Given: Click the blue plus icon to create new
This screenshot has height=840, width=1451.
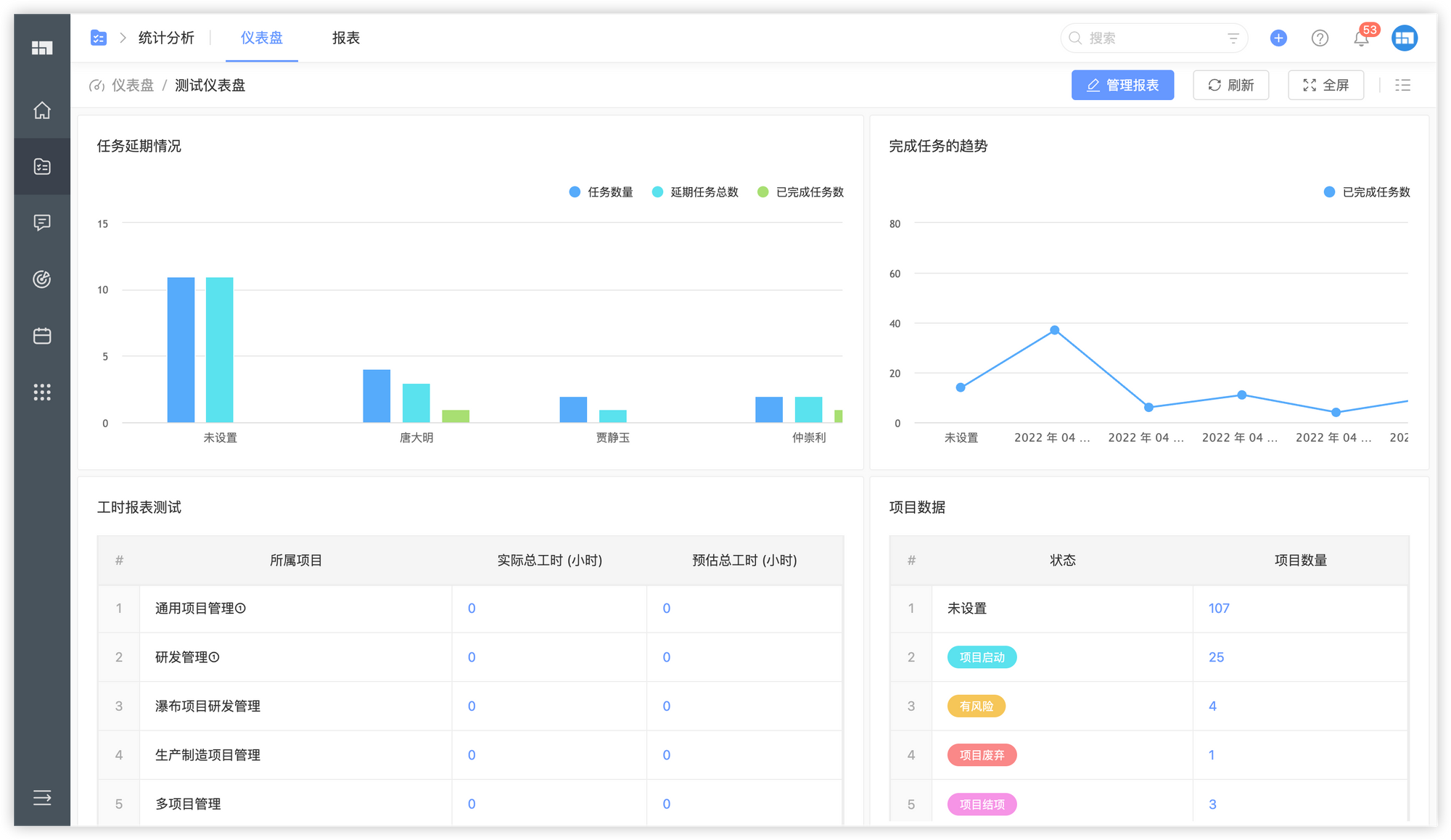Looking at the screenshot, I should click(1278, 38).
